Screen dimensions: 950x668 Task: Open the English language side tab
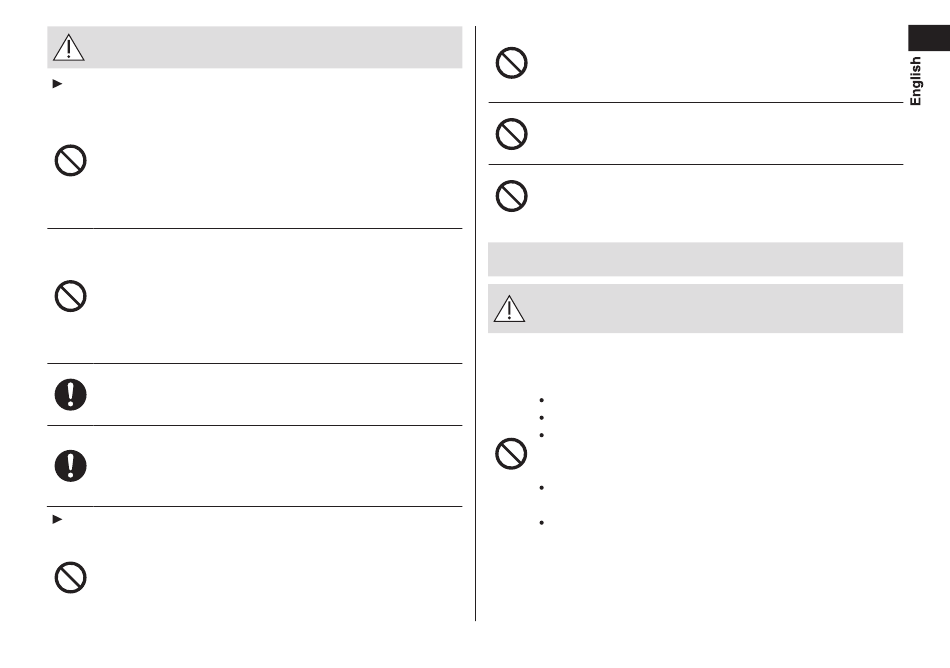[x=915, y=81]
